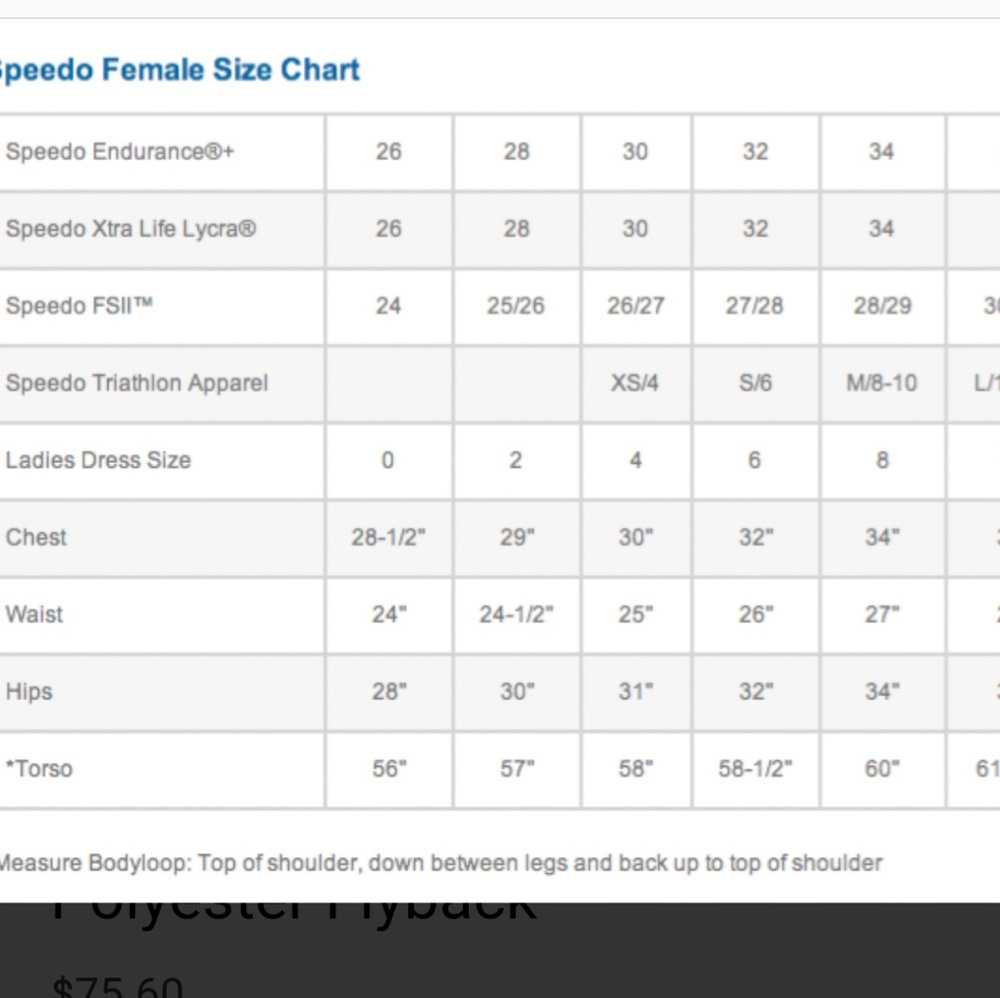
Task: Select the S/6 triathlon size cell
Action: pyautogui.click(x=755, y=383)
